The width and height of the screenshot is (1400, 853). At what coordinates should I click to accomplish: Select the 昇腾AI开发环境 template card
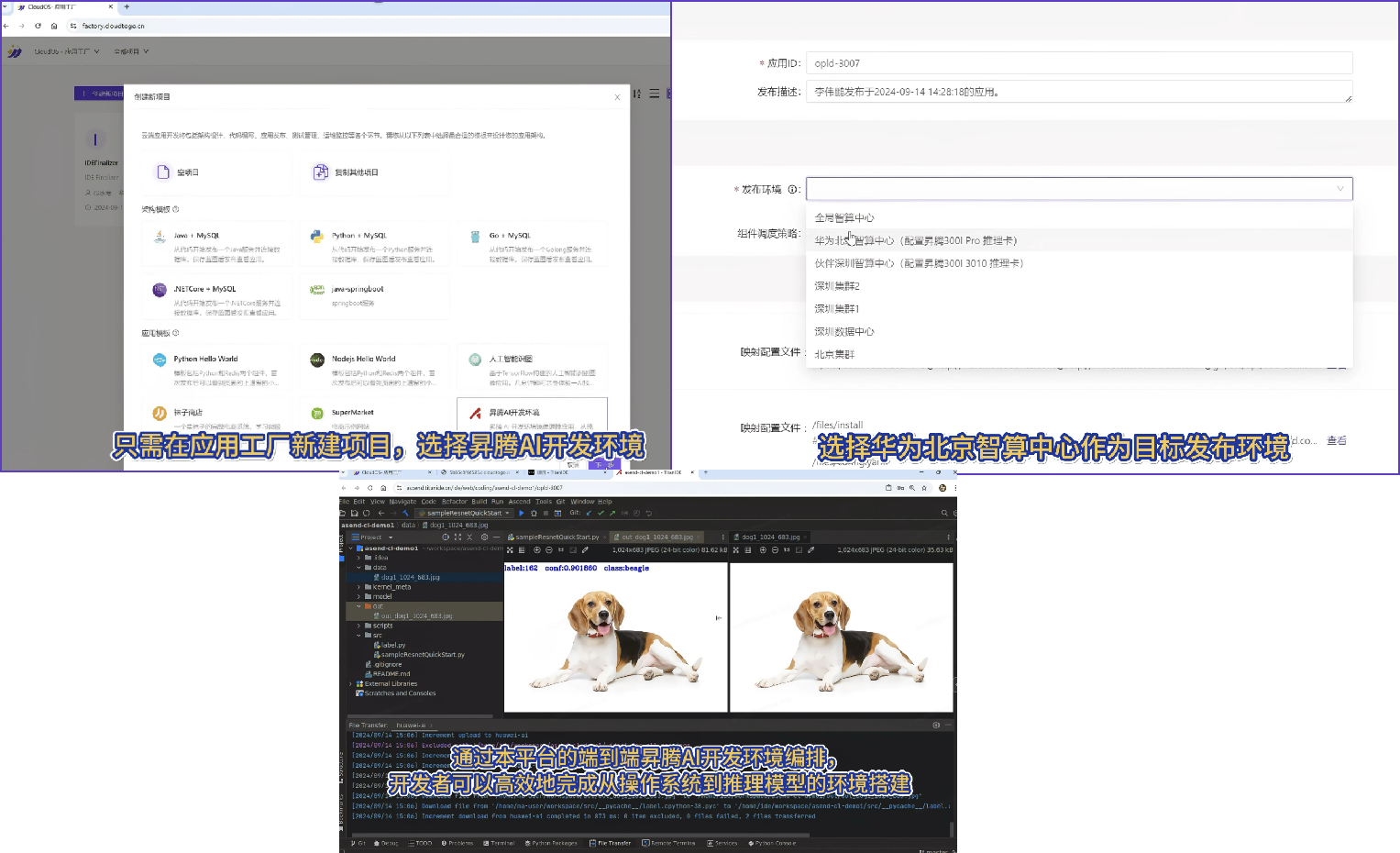point(532,415)
